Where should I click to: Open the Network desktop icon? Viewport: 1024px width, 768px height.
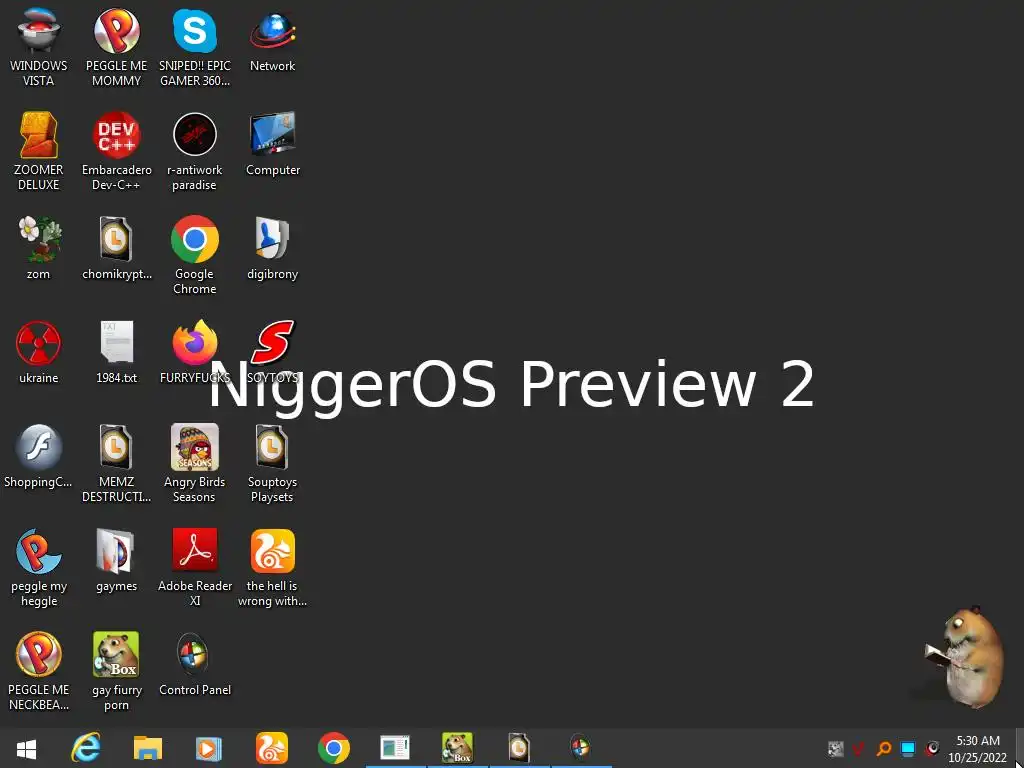(272, 40)
